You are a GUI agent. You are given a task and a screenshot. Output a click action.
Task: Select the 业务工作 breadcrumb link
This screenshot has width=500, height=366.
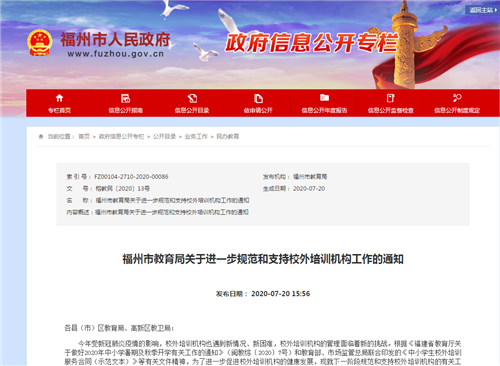196,136
